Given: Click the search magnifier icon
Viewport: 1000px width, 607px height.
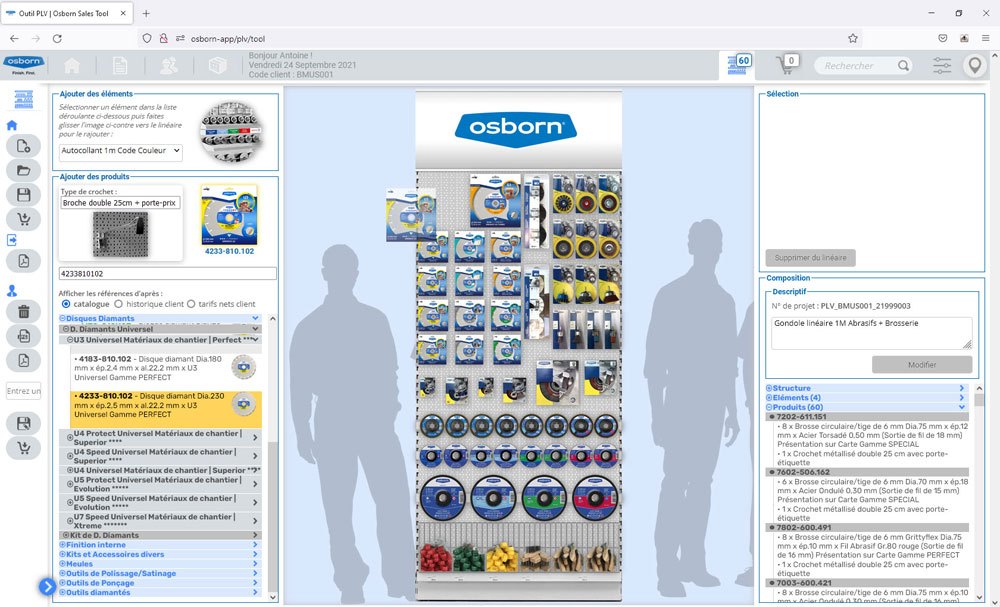Looking at the screenshot, I should [903, 66].
